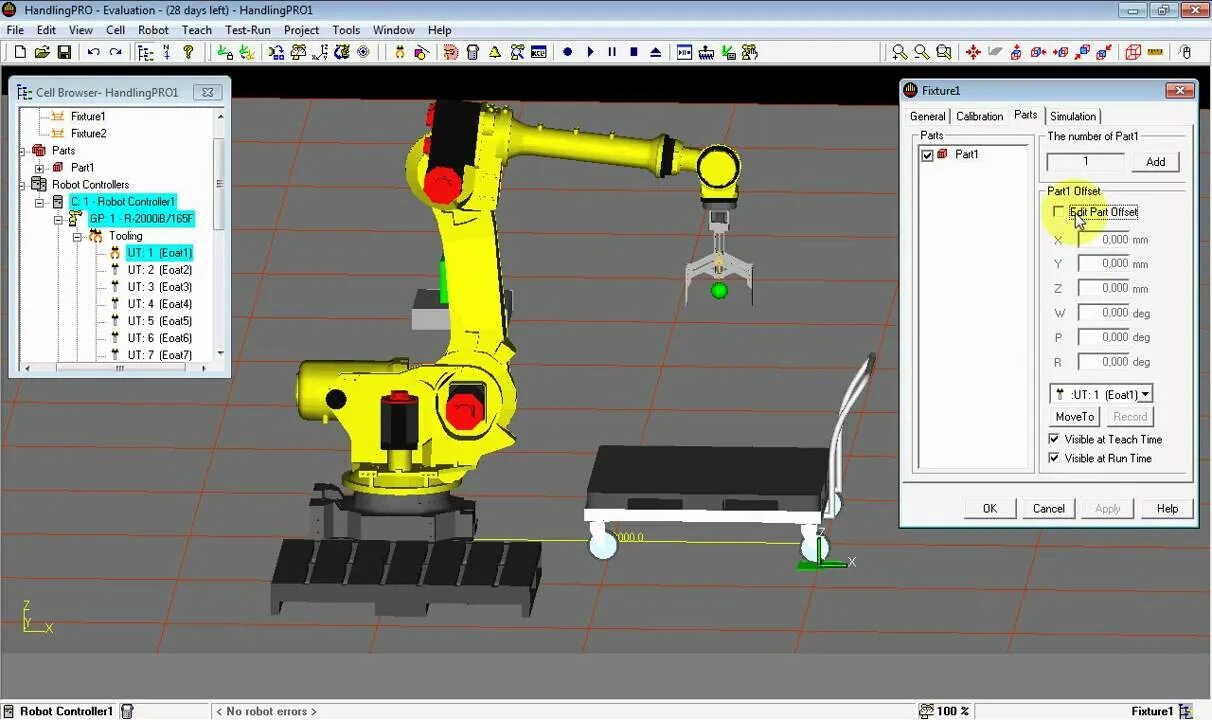
Task: Click the MoveTo button
Action: click(x=1074, y=417)
